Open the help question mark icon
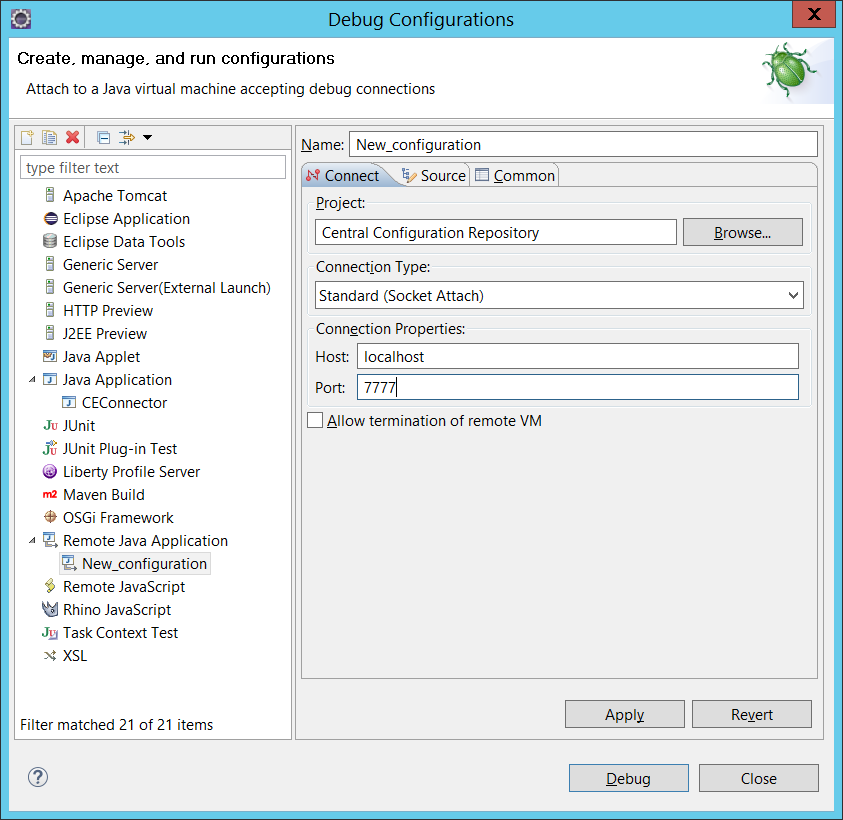The height and width of the screenshot is (820, 843). click(x=38, y=777)
